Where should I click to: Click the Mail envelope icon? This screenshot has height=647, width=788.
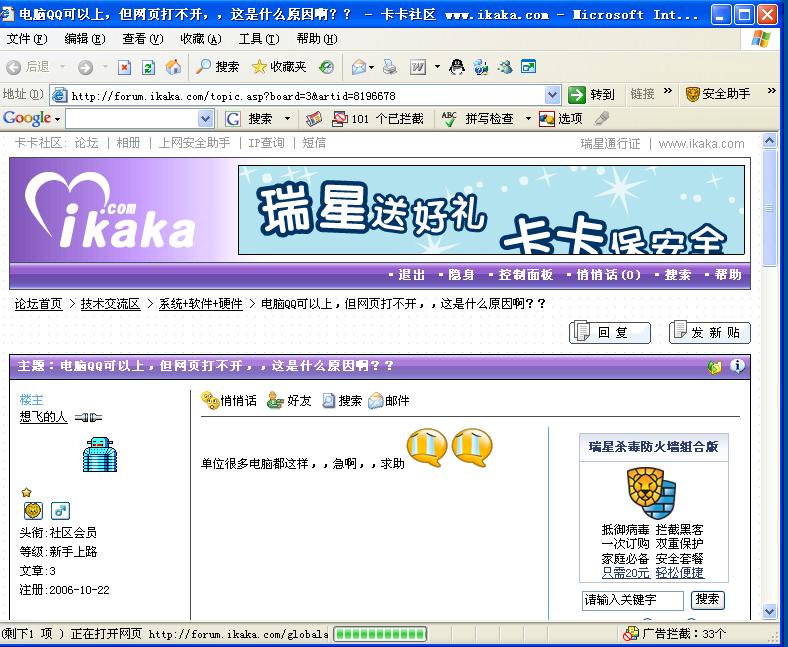click(358, 67)
